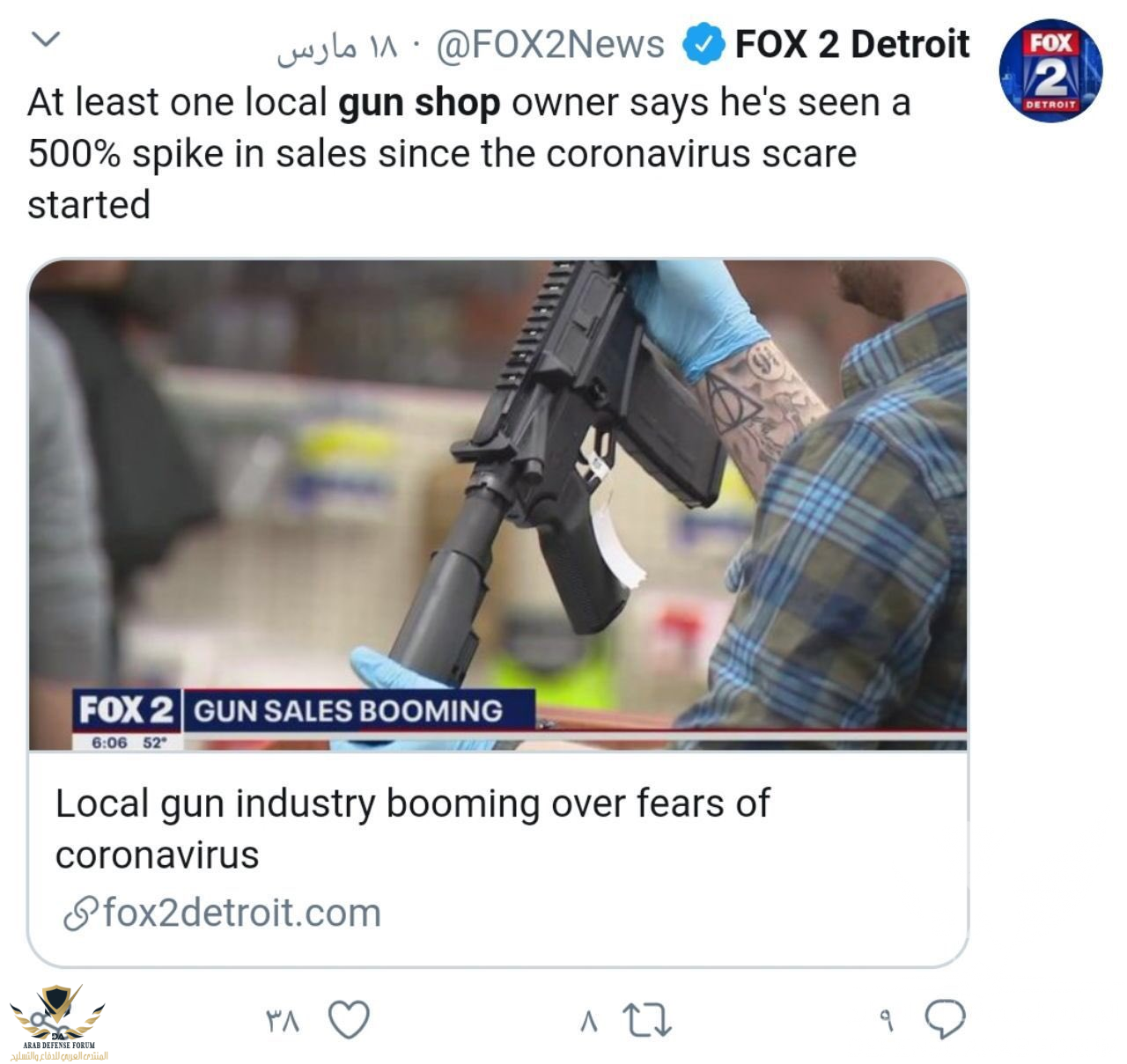Viewport: 1127px width, 1064px height.
Task: Open the gun sales article preview image
Action: tap(498, 505)
